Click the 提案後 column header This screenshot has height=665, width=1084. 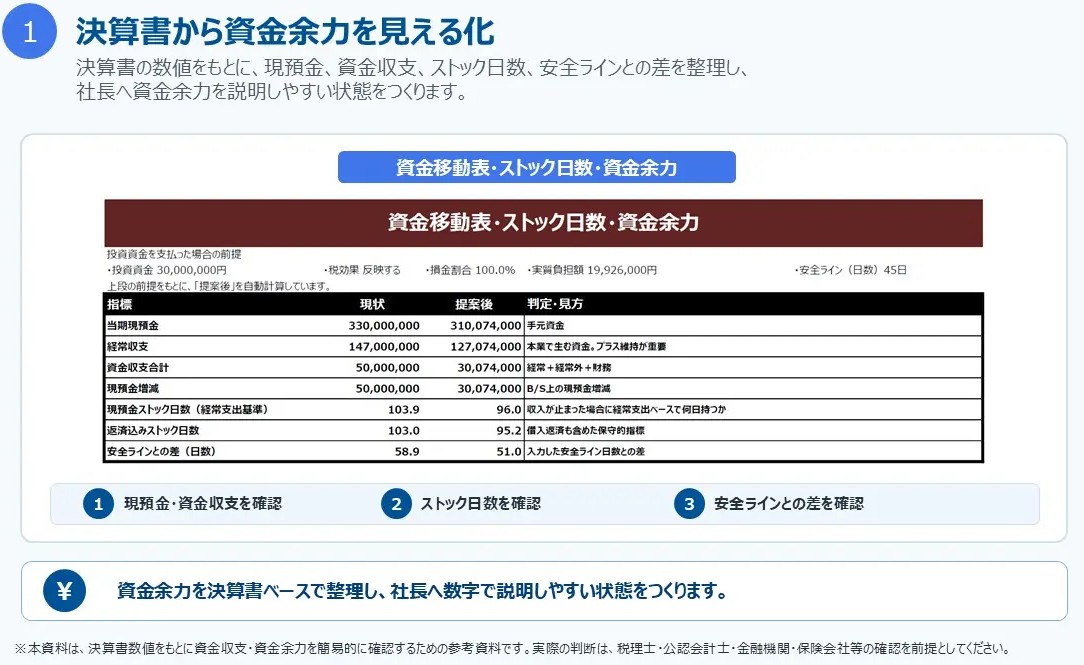(474, 304)
